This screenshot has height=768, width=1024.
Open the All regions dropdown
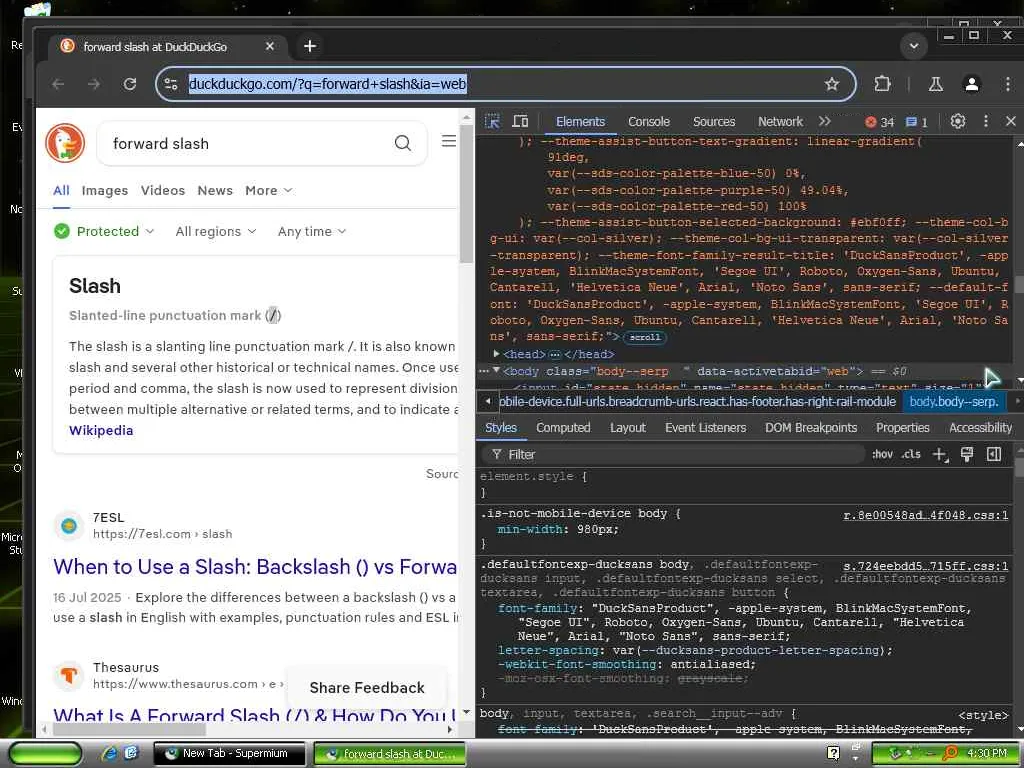pyautogui.click(x=216, y=231)
